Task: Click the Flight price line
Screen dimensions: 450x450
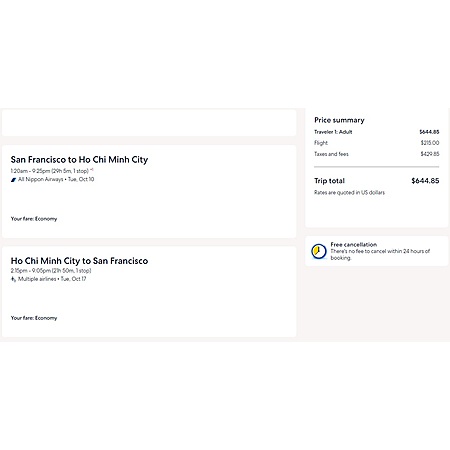Action: point(377,143)
